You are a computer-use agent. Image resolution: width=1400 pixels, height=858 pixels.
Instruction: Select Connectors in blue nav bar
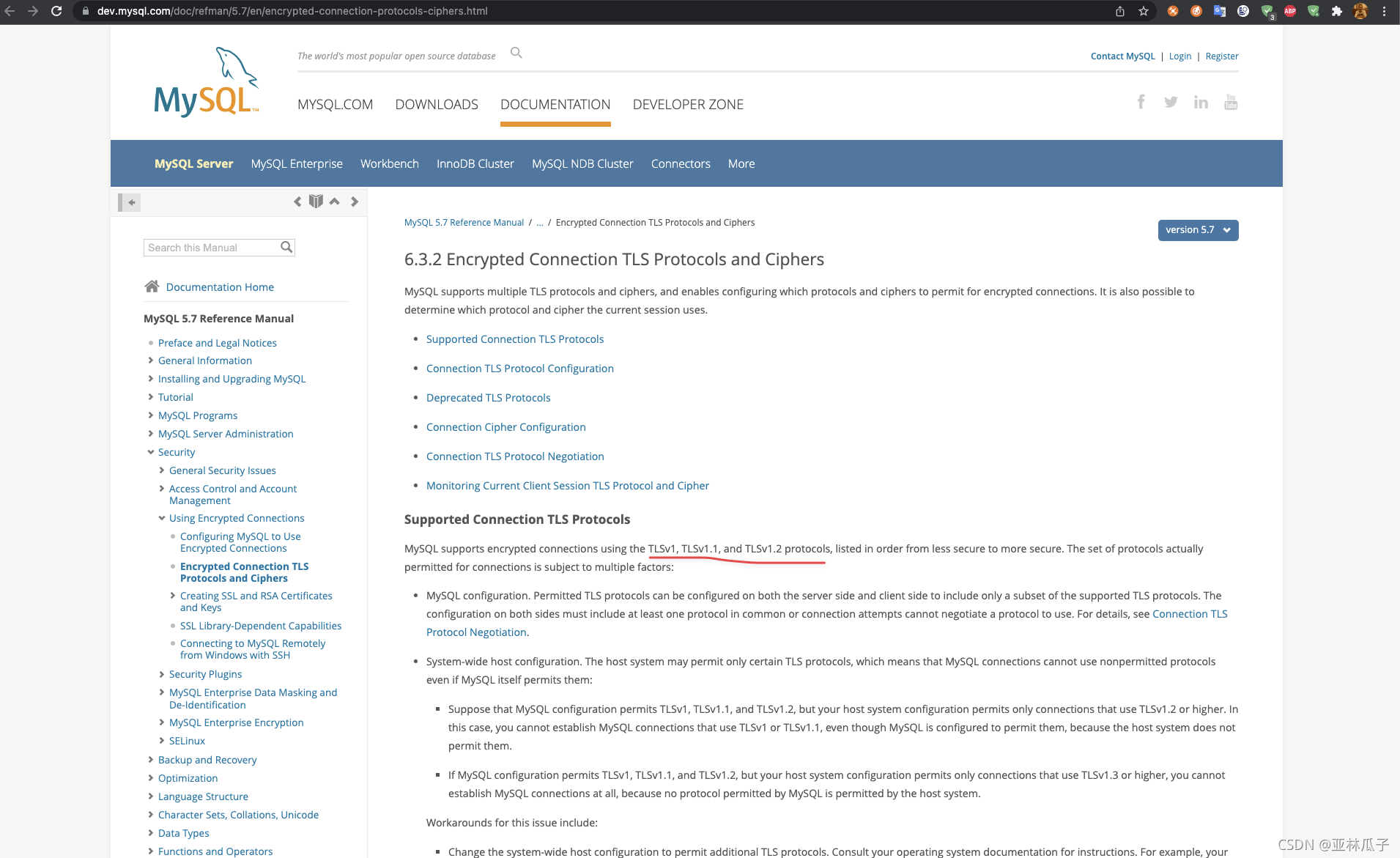click(x=681, y=163)
